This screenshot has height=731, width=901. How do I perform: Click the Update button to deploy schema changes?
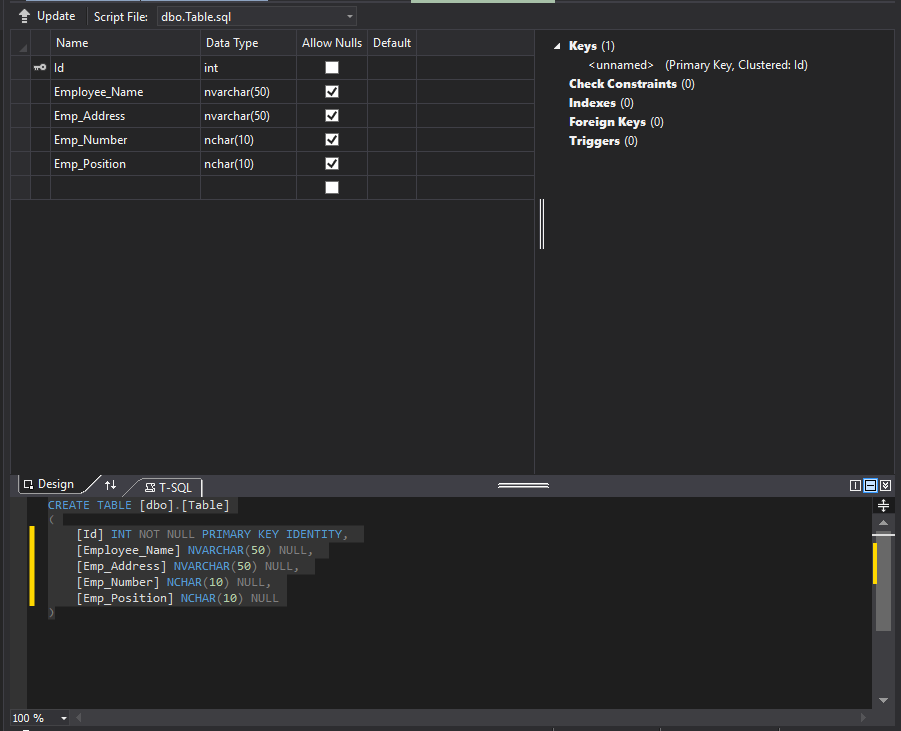(x=45, y=16)
